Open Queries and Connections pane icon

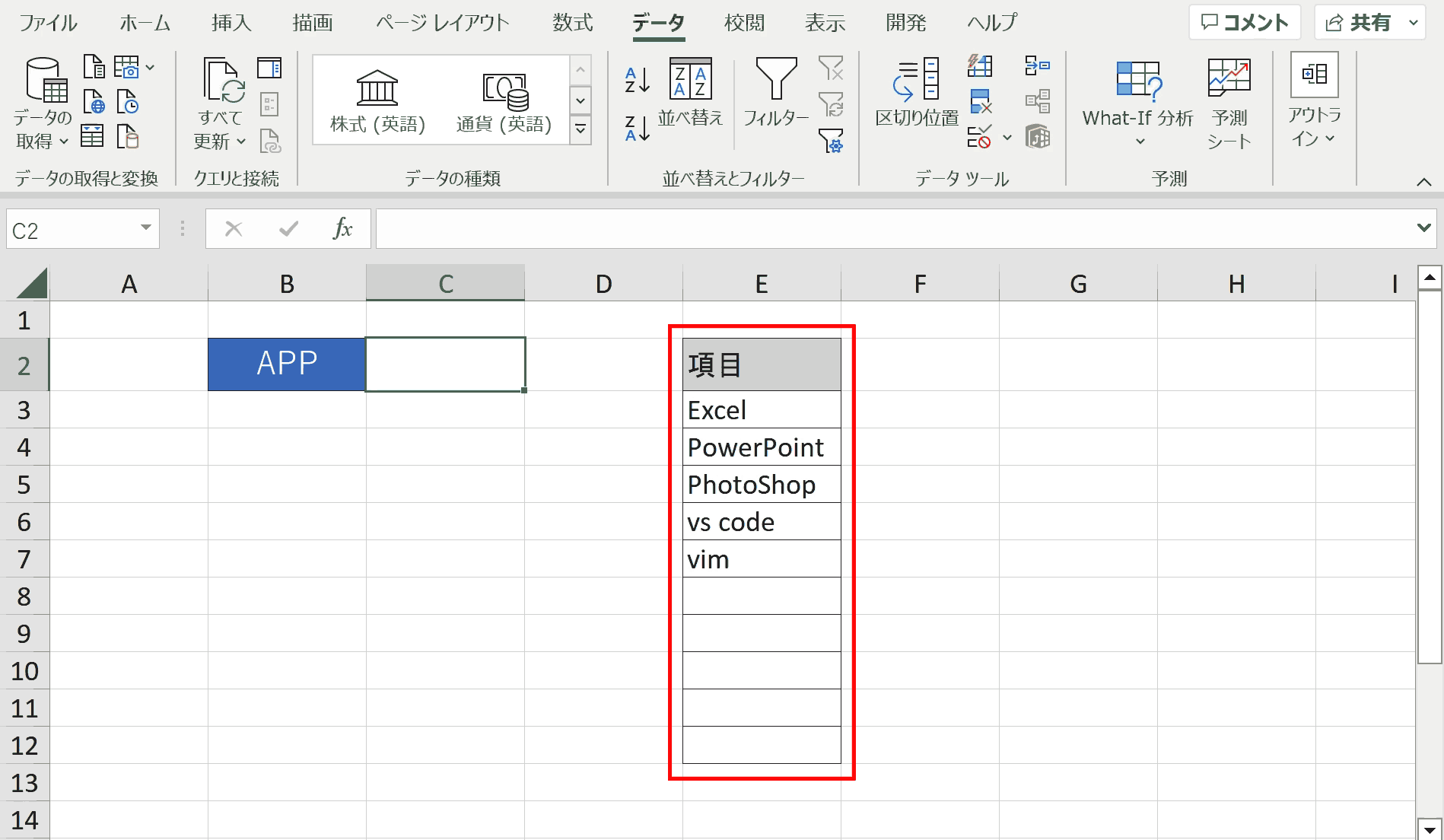[269, 68]
